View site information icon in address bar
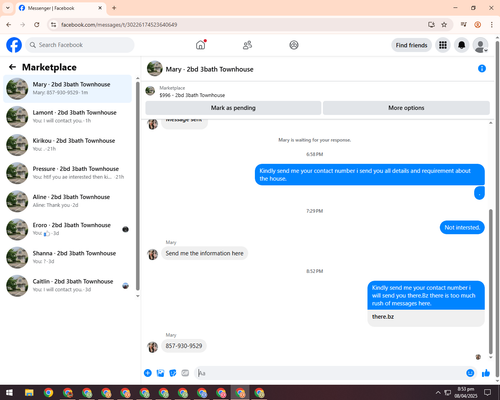Image resolution: width=500 pixels, height=400 pixels. click(54, 24)
